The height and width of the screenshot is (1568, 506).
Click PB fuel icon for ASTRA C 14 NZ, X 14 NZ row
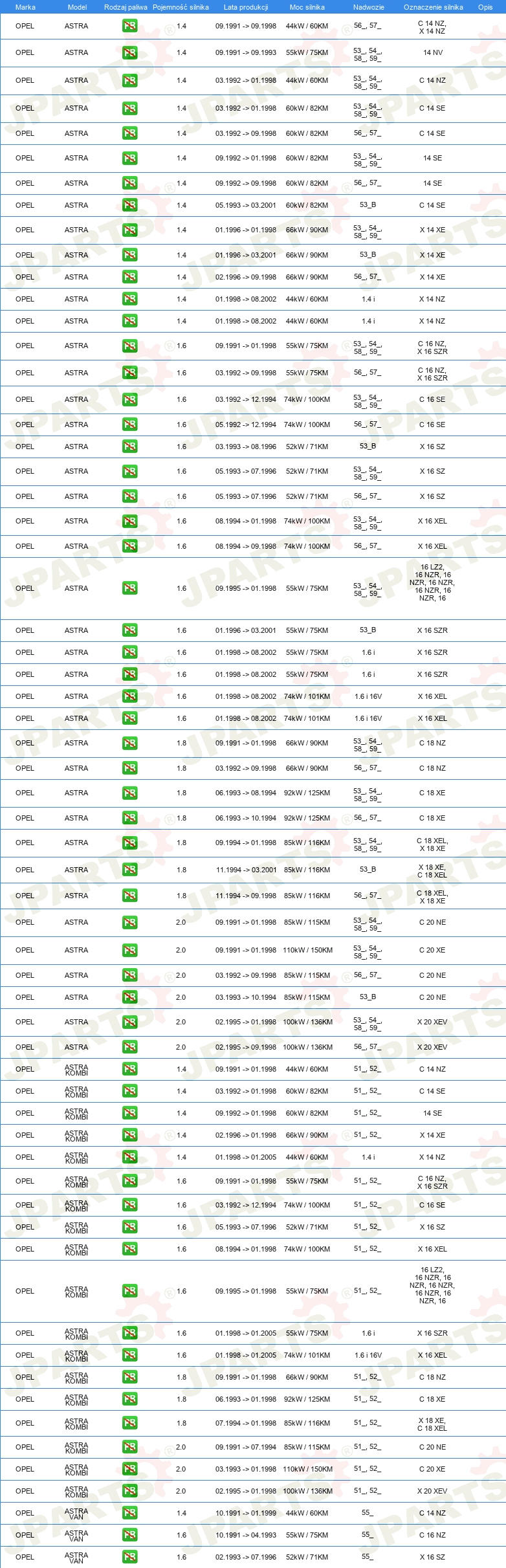pos(129,27)
